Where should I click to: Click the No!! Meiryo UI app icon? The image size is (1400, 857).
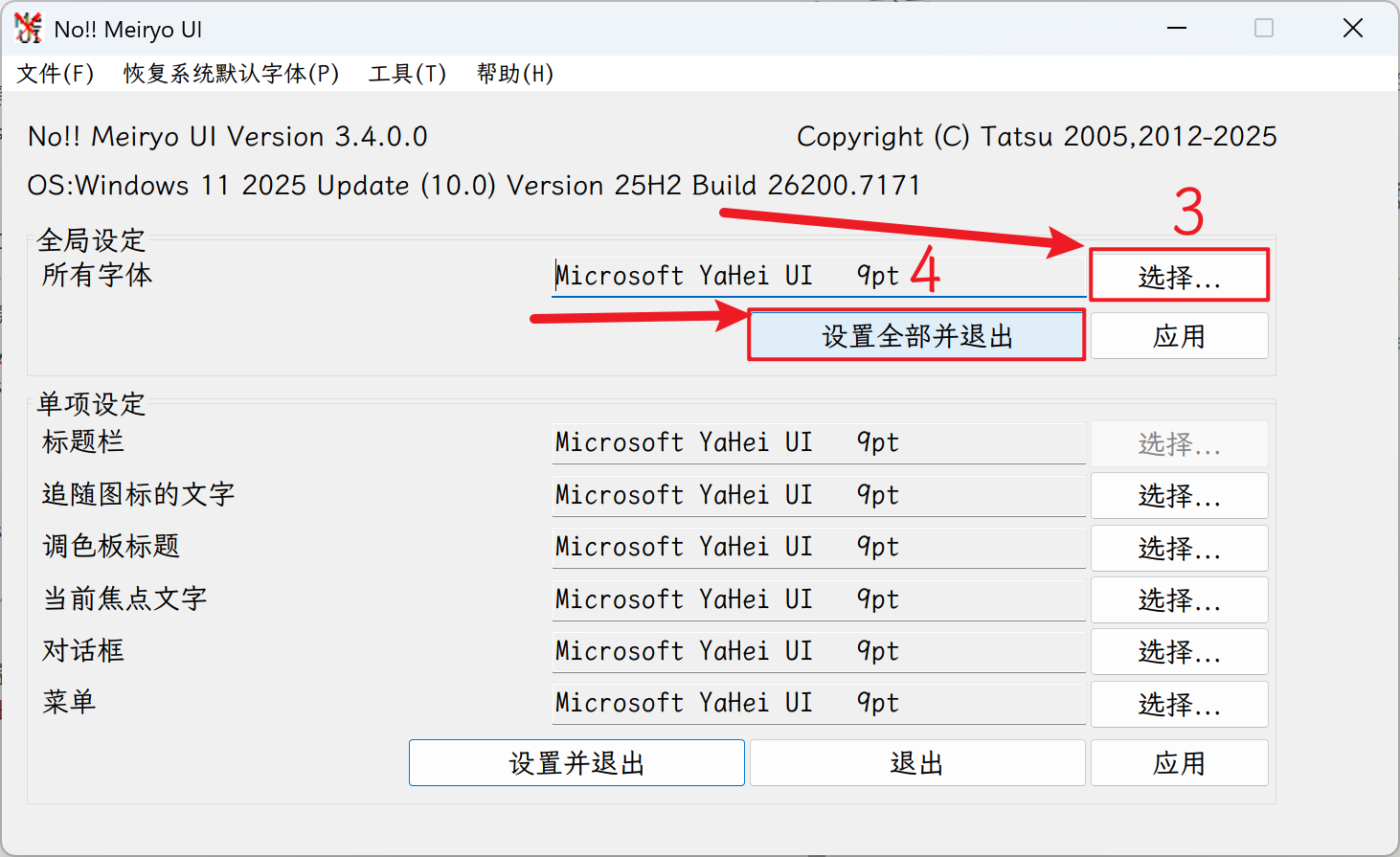coord(29,29)
